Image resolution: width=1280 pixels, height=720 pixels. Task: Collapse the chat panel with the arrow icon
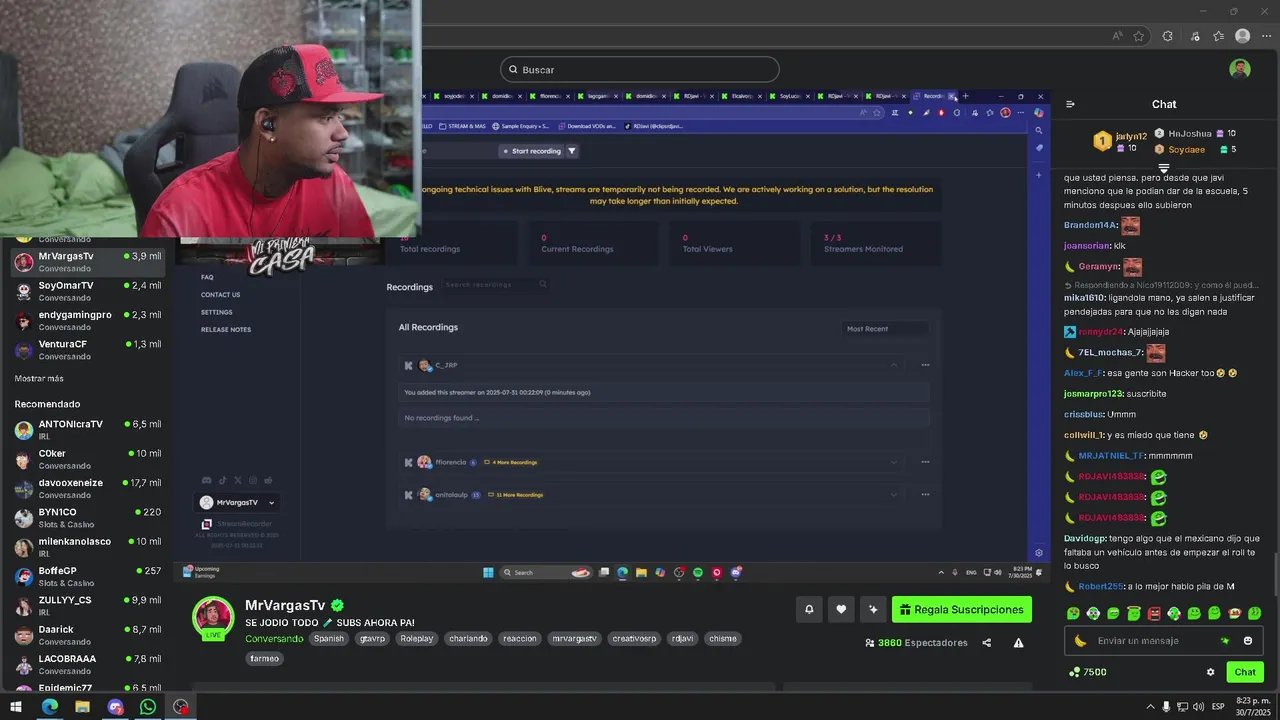coord(1070,104)
